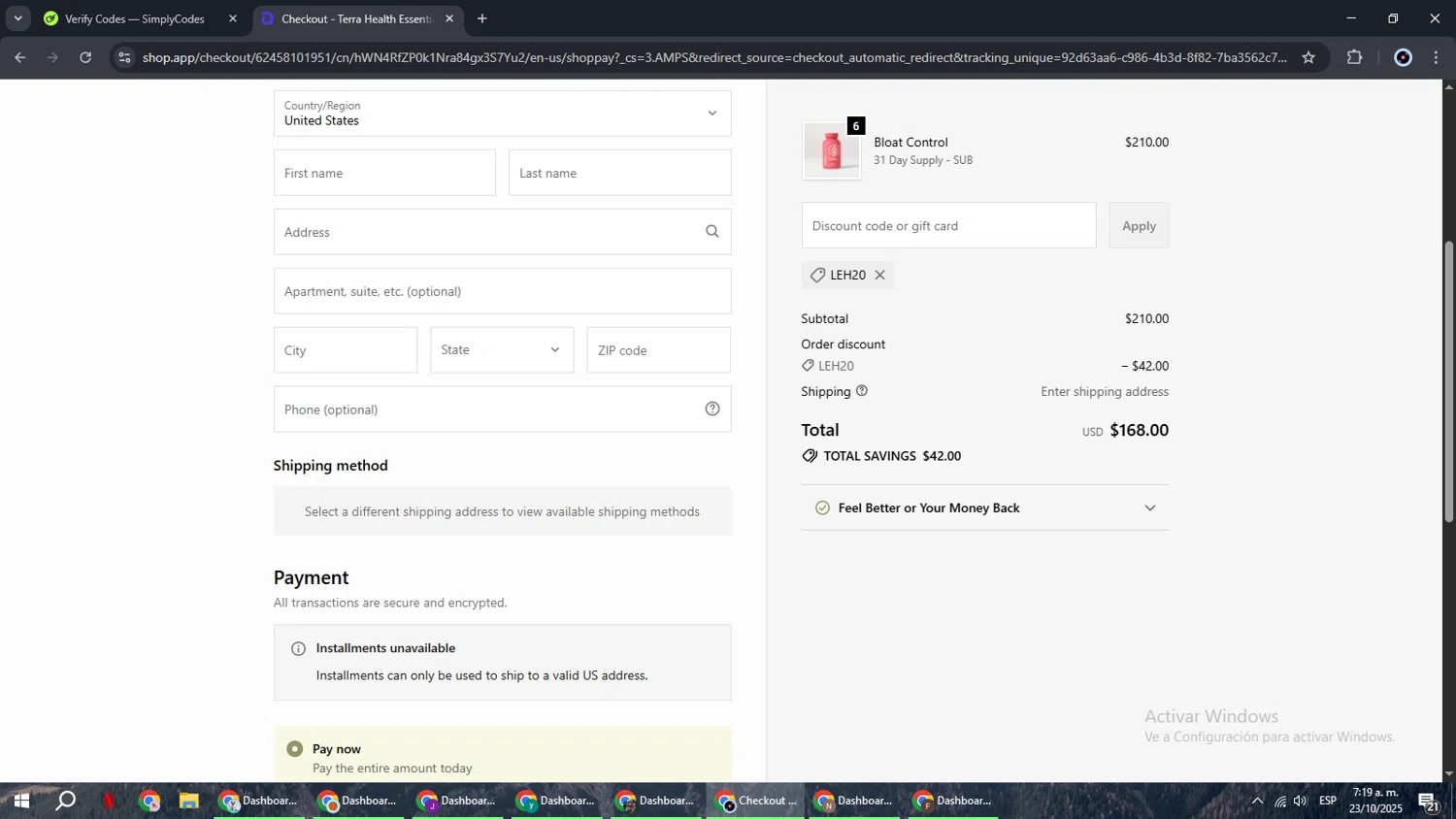Click the Apartment, suite field

(502, 291)
